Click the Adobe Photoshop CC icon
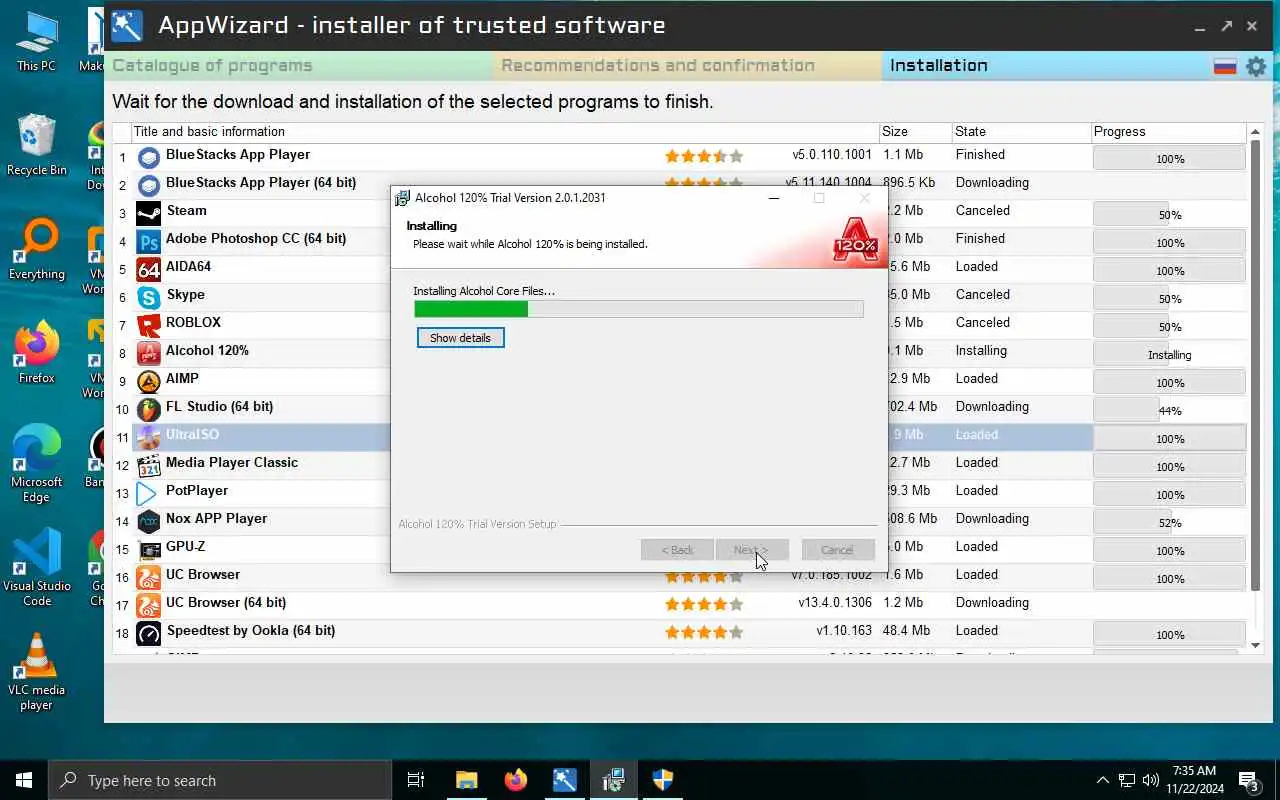Screen dimensions: 1280x800 [x=148, y=241]
